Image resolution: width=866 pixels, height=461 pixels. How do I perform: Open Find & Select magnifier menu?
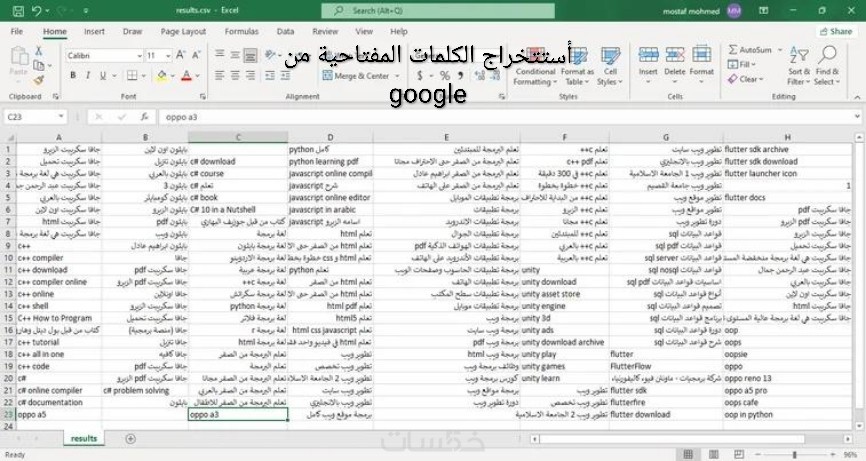tap(827, 66)
